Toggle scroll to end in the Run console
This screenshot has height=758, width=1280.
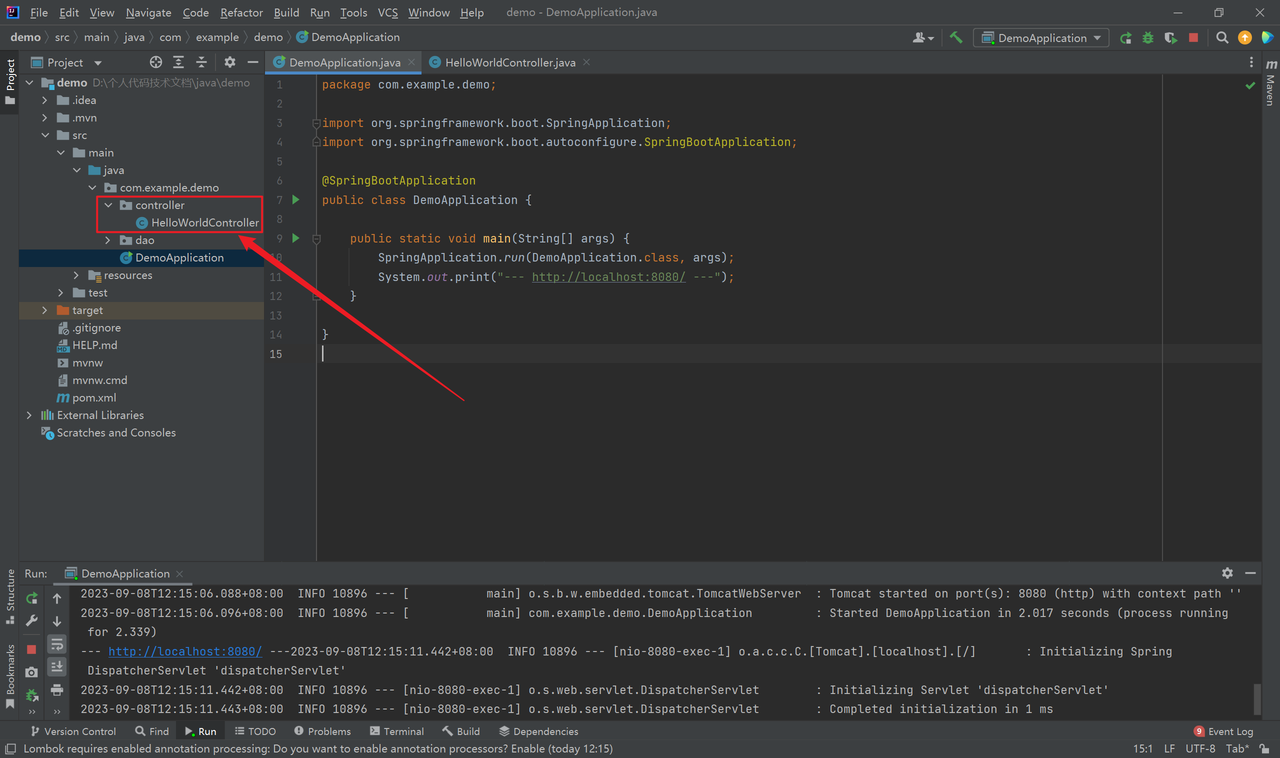pyautogui.click(x=57, y=667)
